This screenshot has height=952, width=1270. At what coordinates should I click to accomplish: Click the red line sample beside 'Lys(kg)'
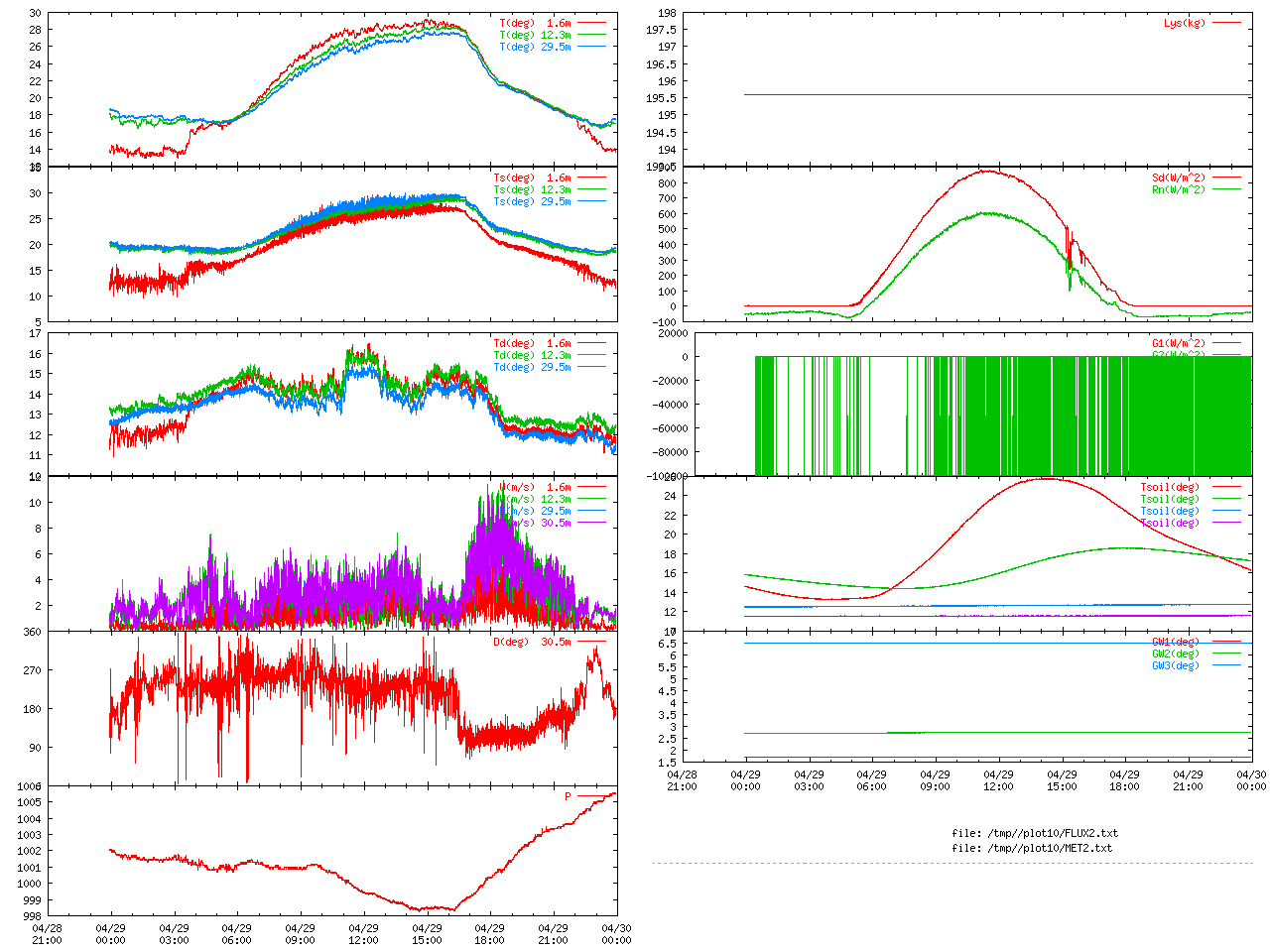coord(1226,23)
